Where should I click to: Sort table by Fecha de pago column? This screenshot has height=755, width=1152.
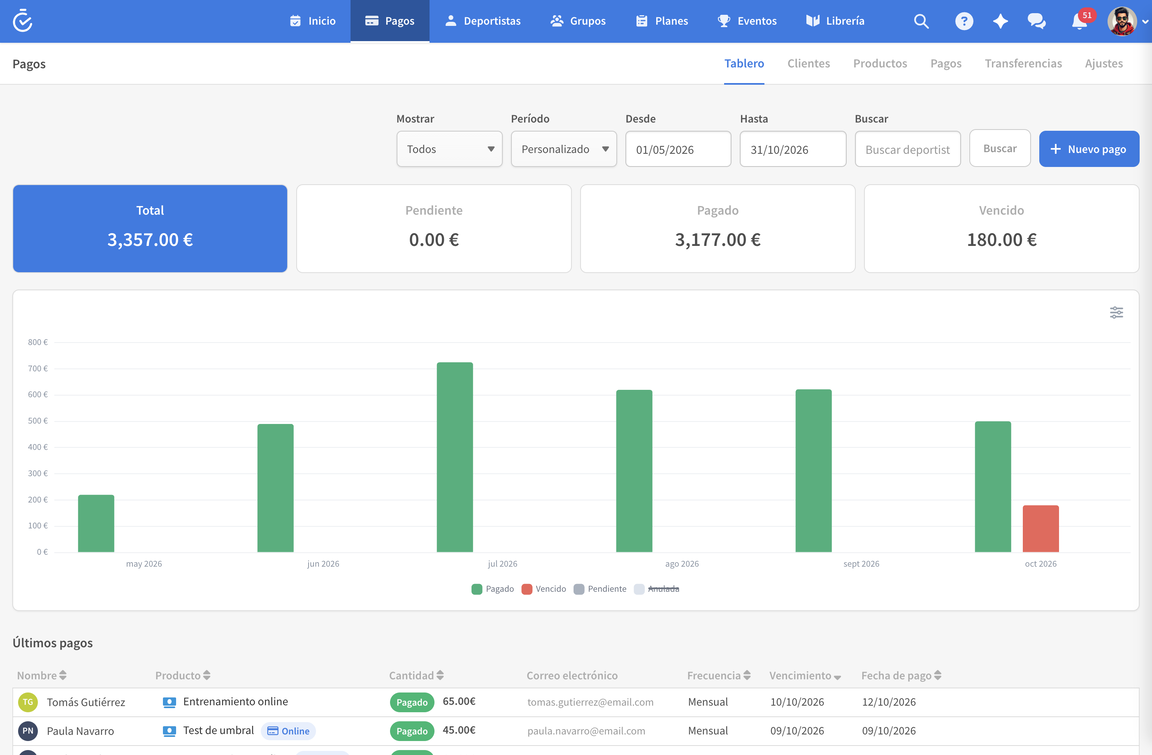pyautogui.click(x=901, y=675)
